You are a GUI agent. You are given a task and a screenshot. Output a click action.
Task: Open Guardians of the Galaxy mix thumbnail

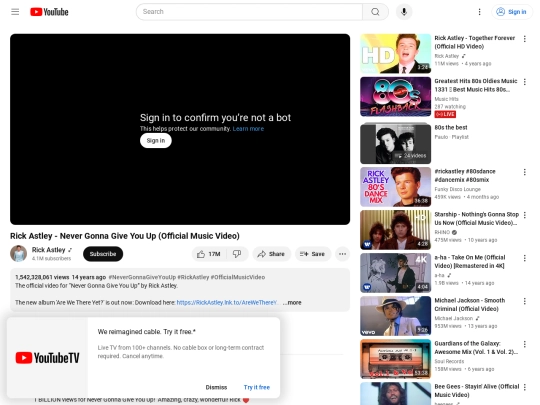click(x=395, y=359)
